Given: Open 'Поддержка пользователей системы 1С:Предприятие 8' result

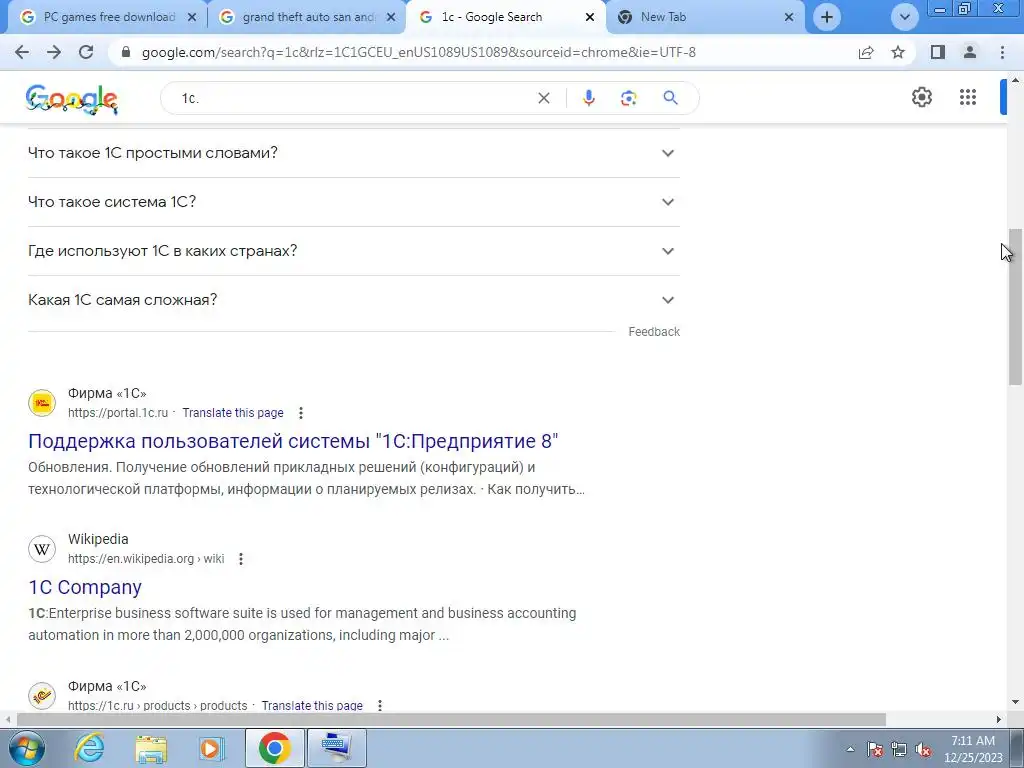Looking at the screenshot, I should [x=293, y=441].
